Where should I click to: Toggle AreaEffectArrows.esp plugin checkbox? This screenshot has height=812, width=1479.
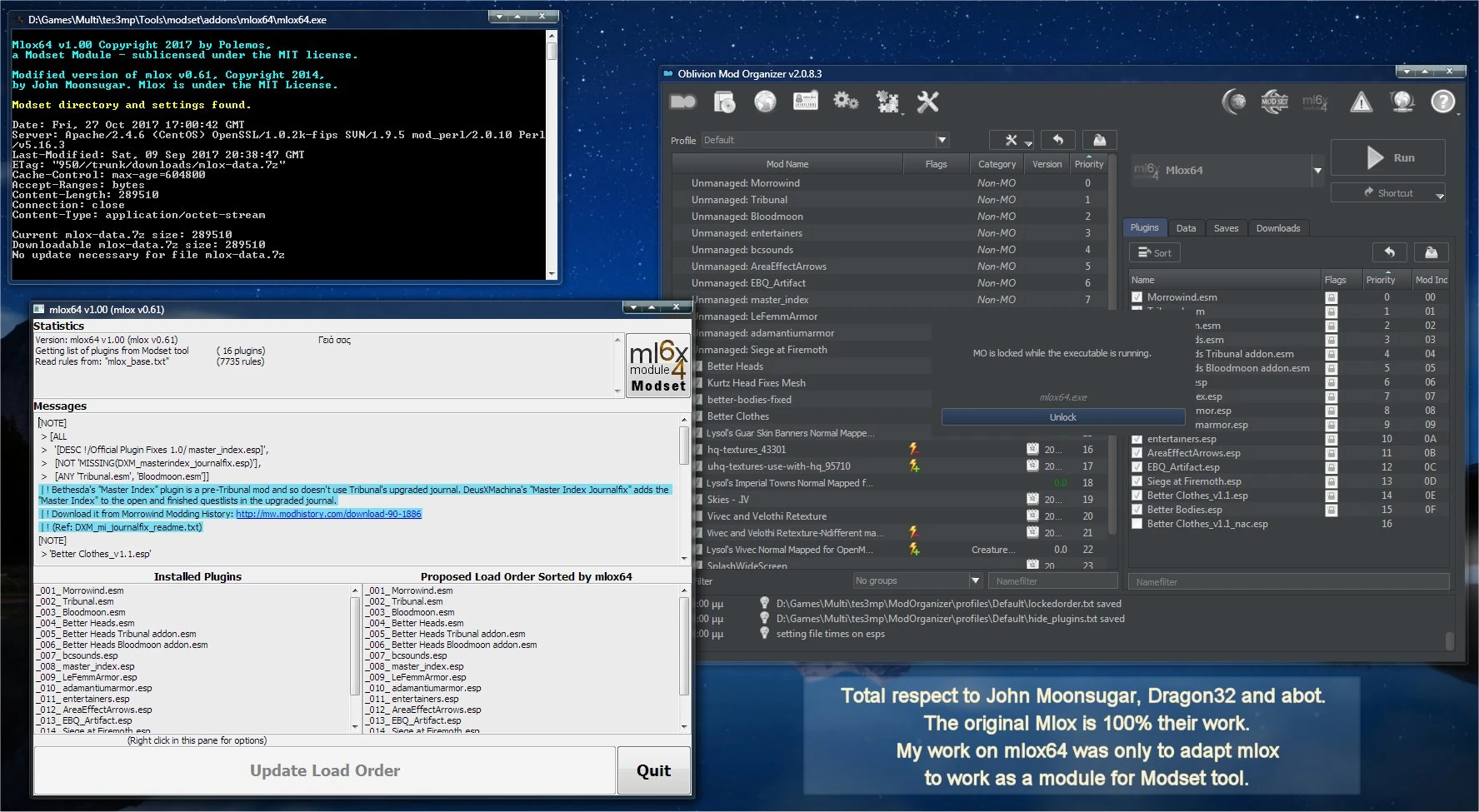1137,453
